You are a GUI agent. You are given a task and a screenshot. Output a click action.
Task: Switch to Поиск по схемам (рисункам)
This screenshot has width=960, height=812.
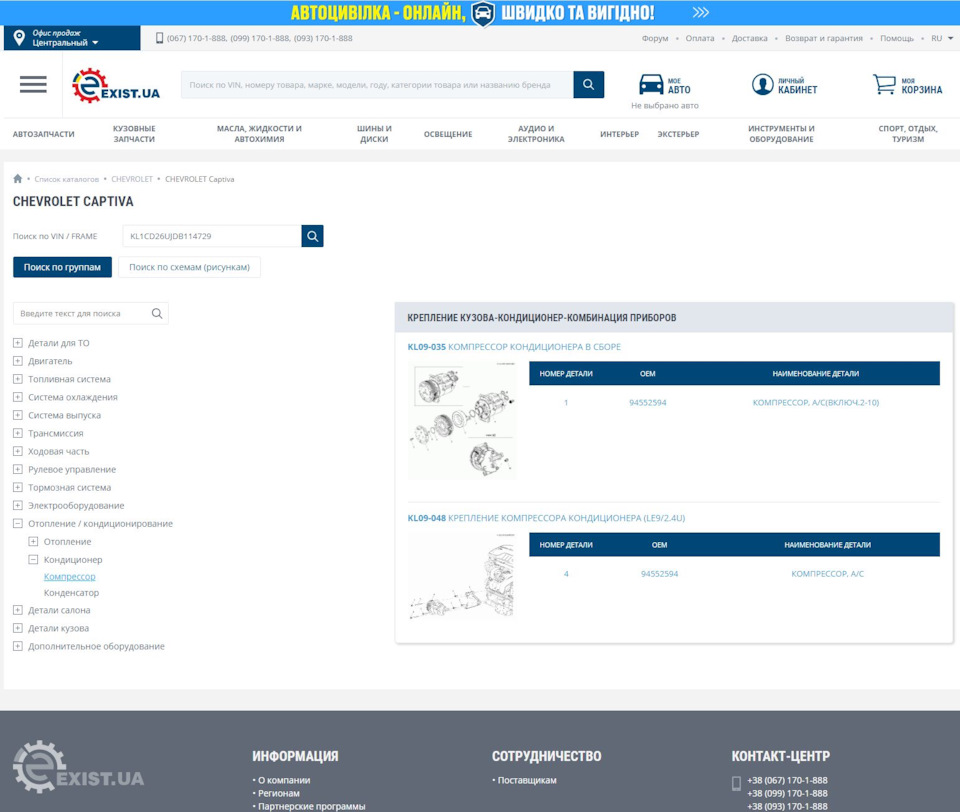coord(189,267)
